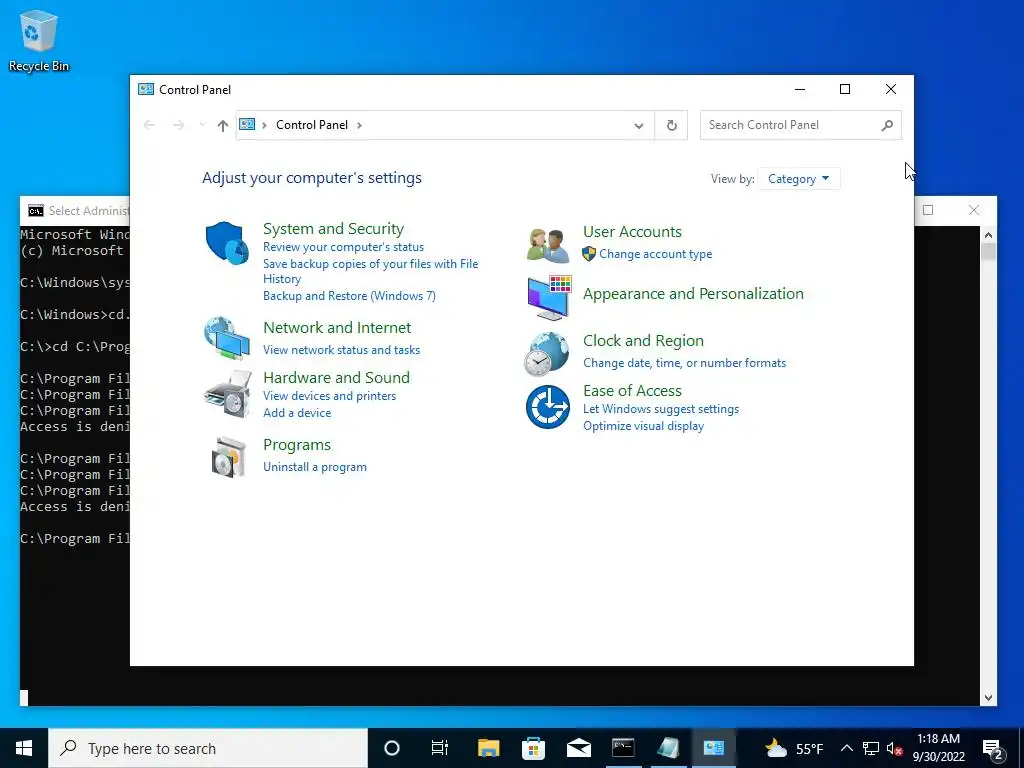1024x768 pixels.
Task: Click the network tray icon
Action: pyautogui.click(x=871, y=748)
